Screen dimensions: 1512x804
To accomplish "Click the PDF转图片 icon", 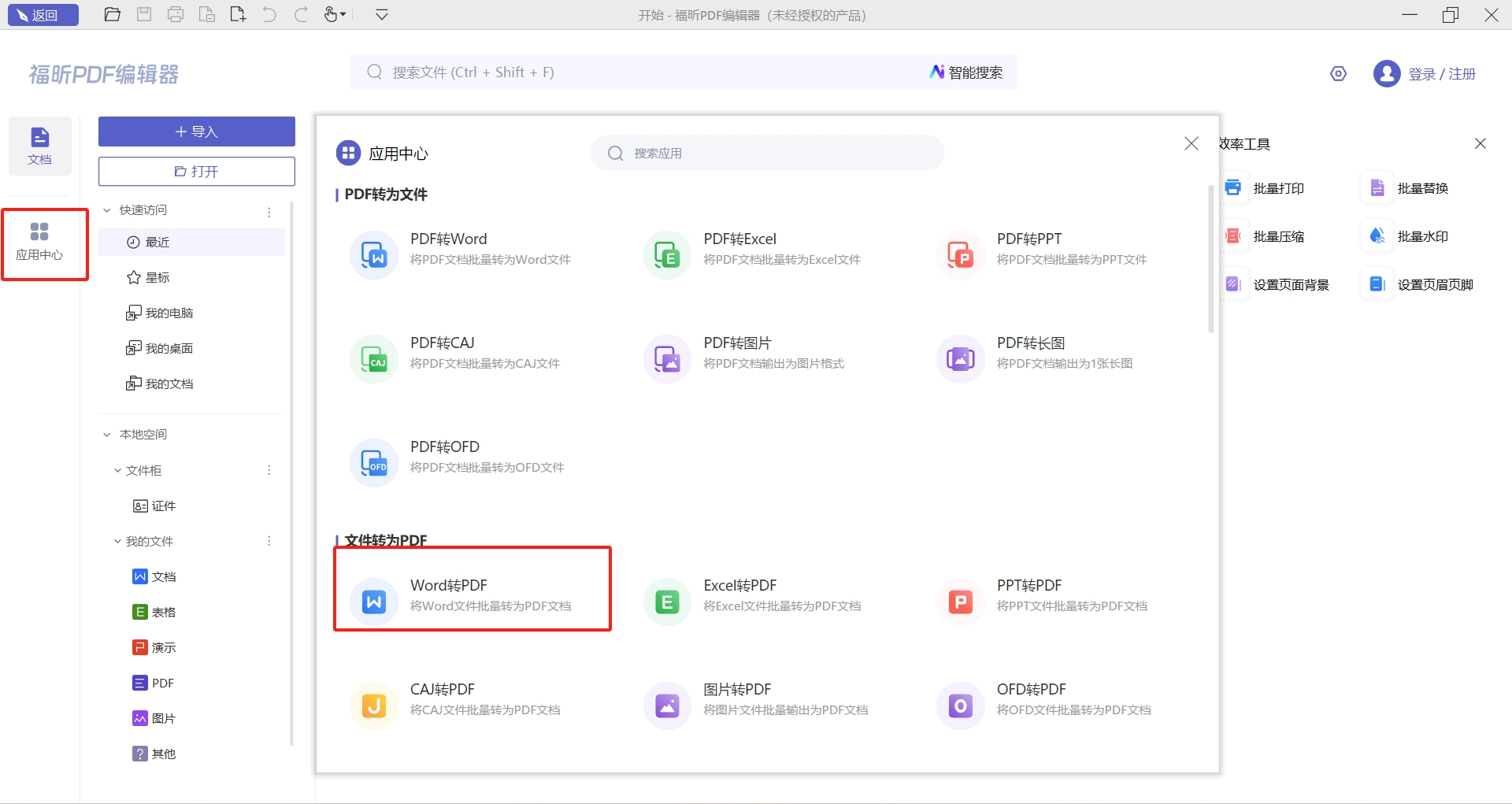I will (x=667, y=359).
